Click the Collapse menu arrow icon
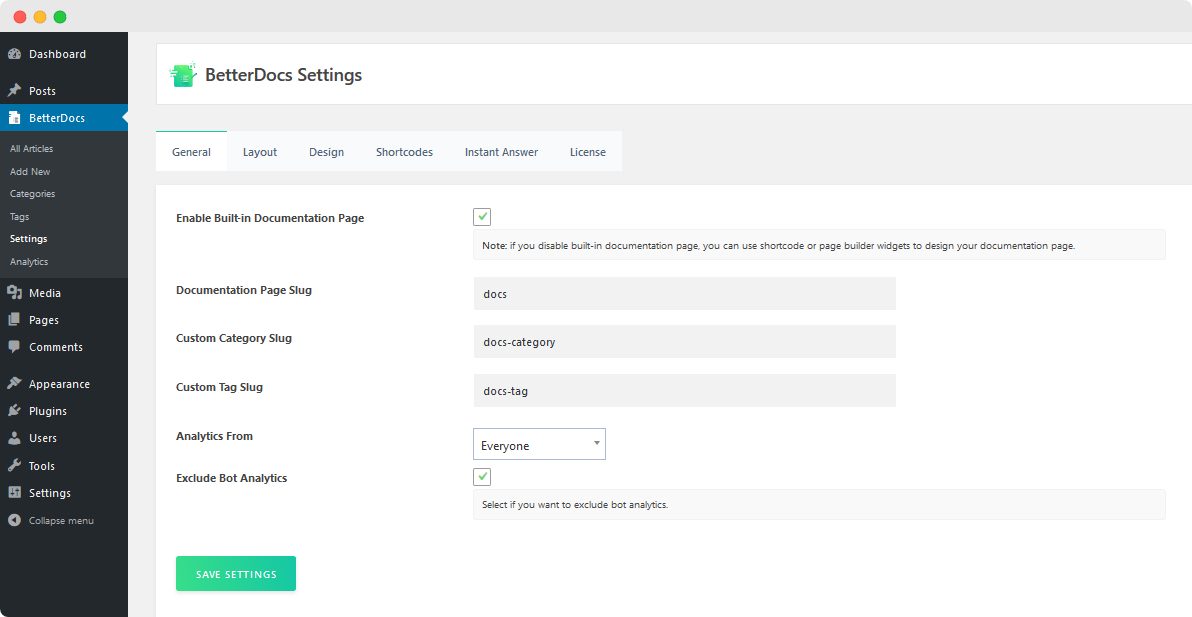This screenshot has height=617, width=1192. [x=14, y=520]
